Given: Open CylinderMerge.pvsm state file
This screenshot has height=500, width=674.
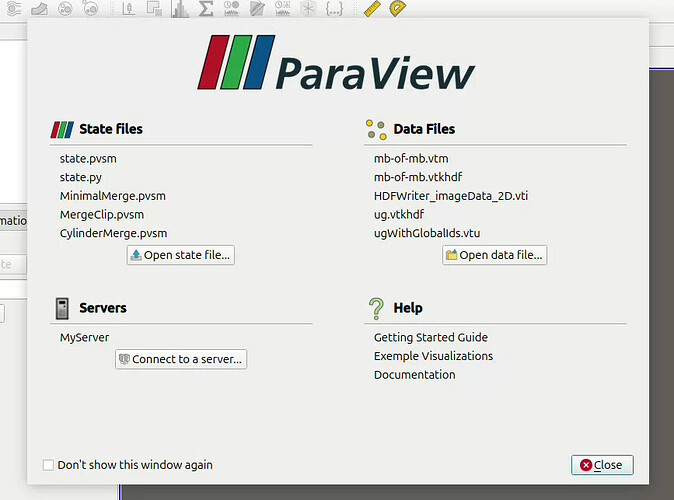Looking at the screenshot, I should point(113,233).
